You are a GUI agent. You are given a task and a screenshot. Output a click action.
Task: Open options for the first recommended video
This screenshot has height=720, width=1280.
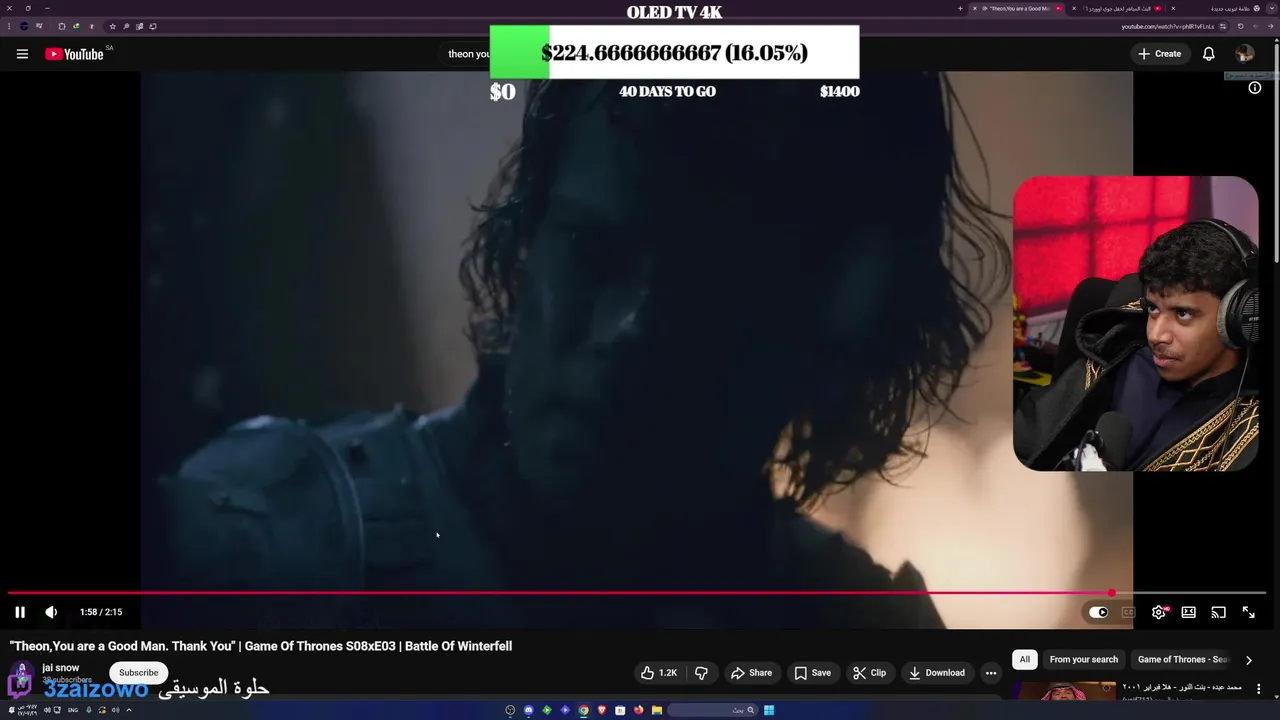coord(1258,689)
